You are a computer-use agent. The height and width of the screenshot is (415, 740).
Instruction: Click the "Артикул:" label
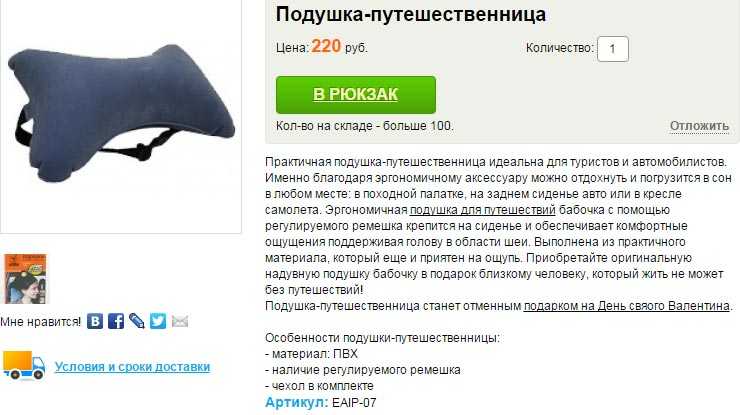pos(296,403)
